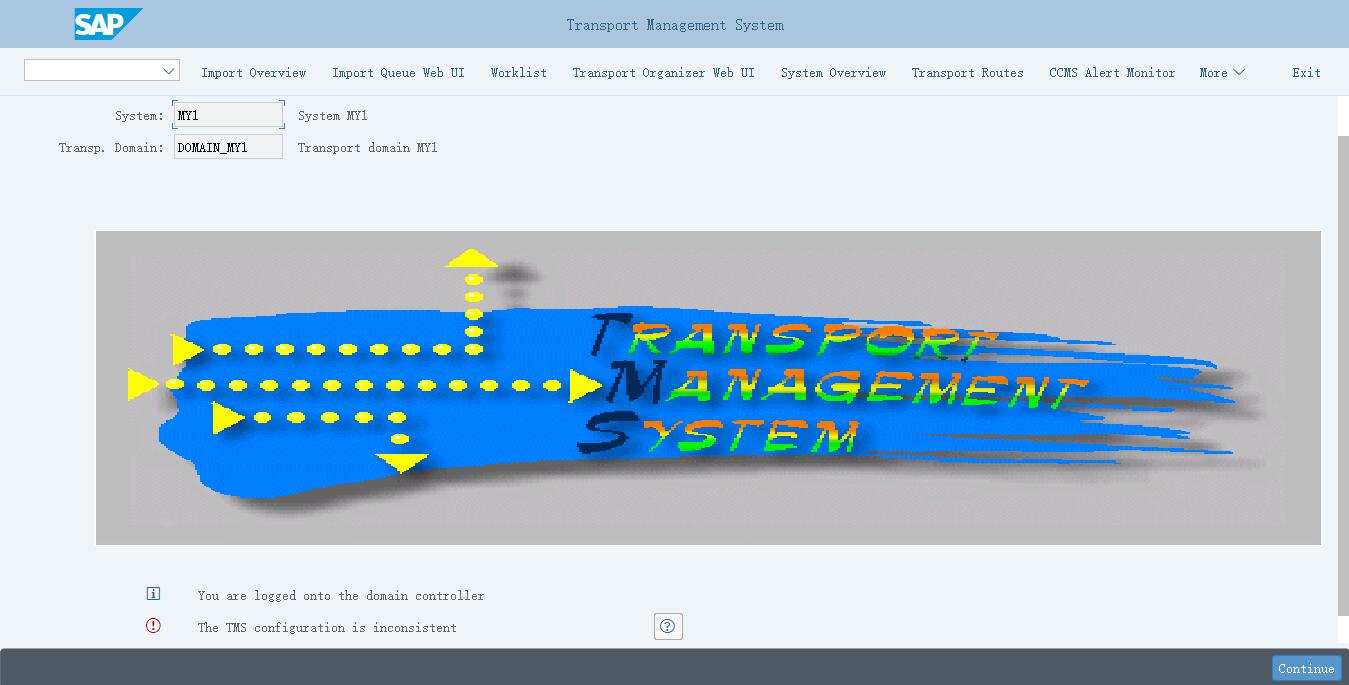Click the SAP logo in header
This screenshot has width=1349, height=685.
click(107, 24)
